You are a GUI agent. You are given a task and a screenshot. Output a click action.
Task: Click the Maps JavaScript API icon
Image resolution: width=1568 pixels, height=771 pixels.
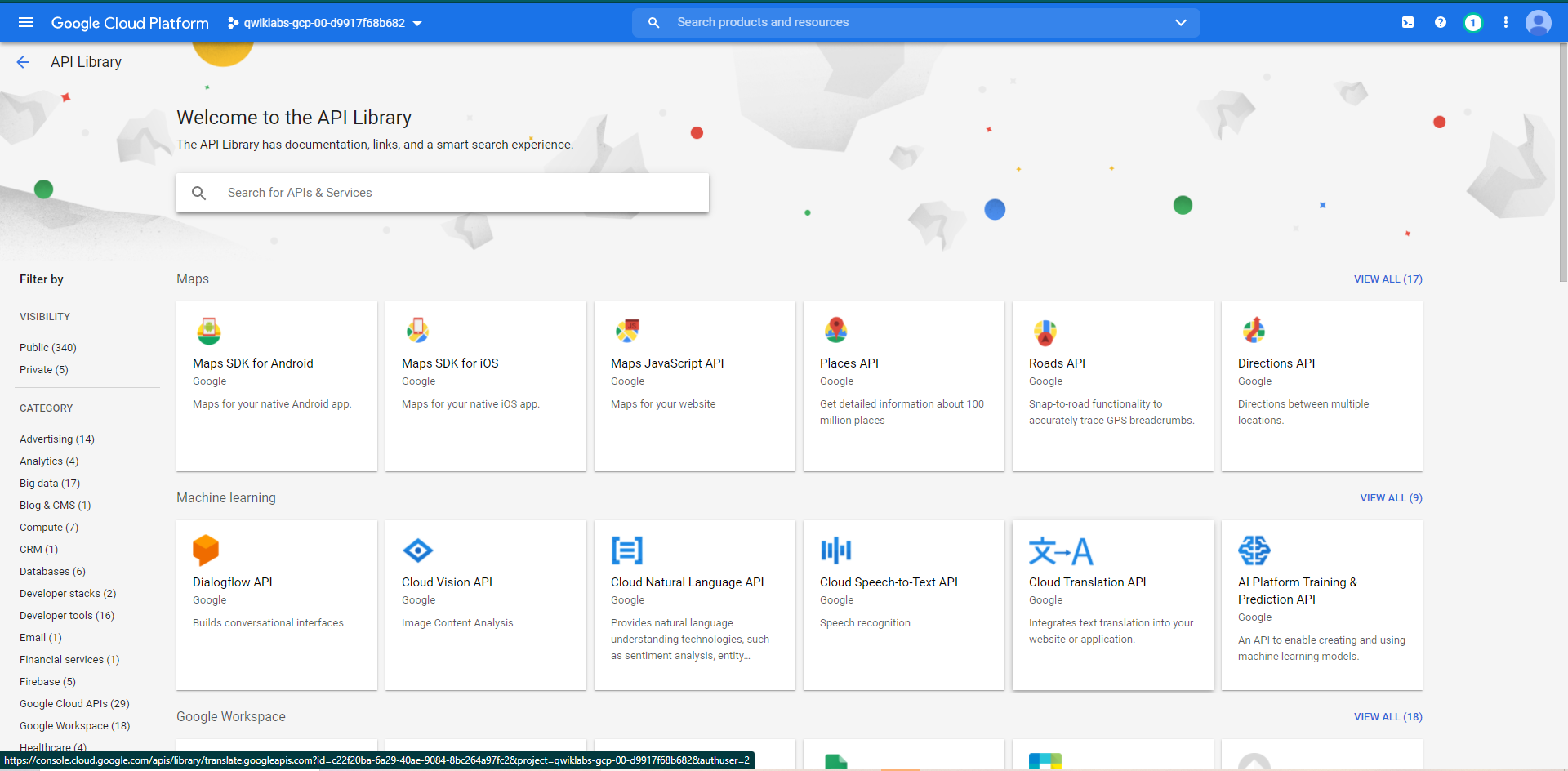click(x=627, y=331)
